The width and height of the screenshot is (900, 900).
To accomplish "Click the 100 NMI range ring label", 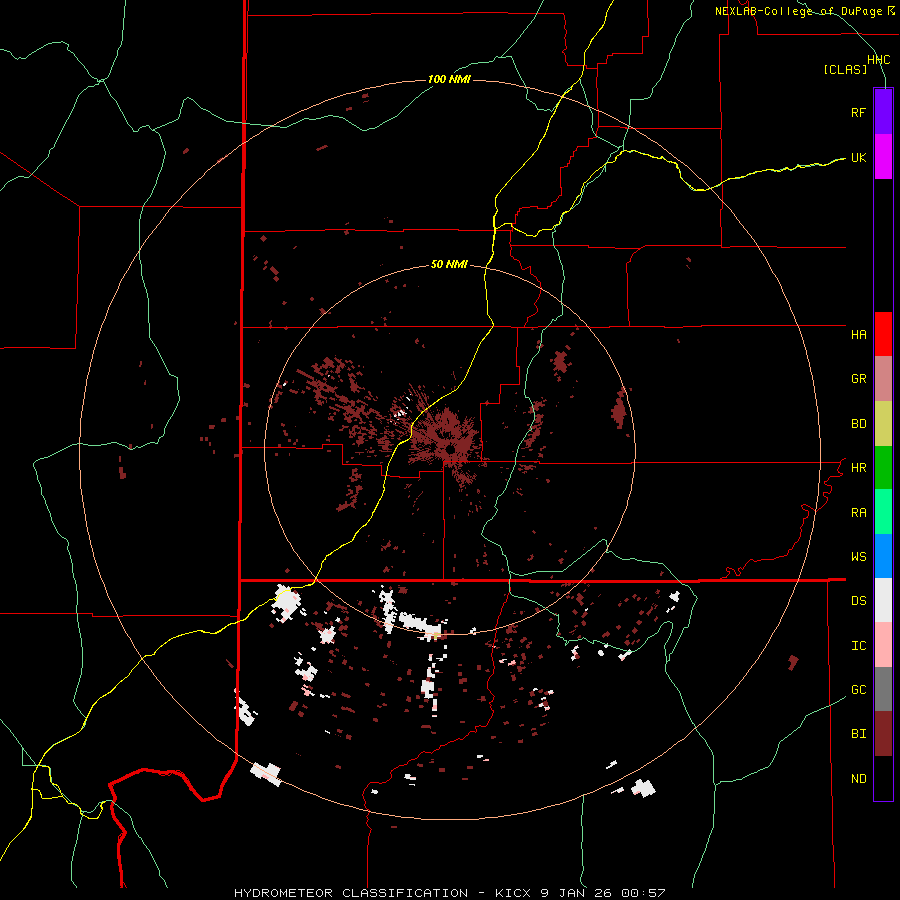I will pos(449,79).
